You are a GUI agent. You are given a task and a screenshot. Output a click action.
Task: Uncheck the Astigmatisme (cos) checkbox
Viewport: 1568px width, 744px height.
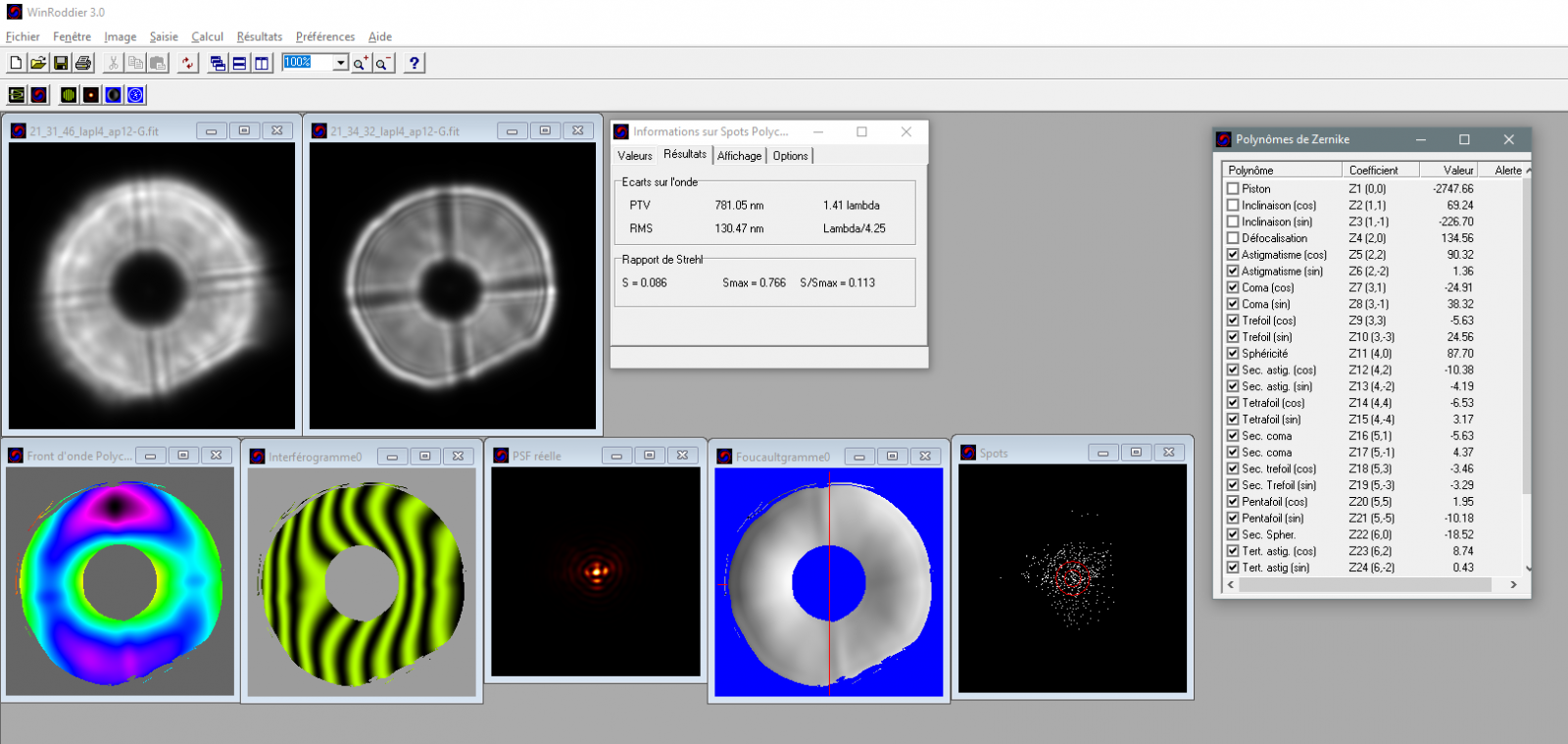pyautogui.click(x=1233, y=255)
